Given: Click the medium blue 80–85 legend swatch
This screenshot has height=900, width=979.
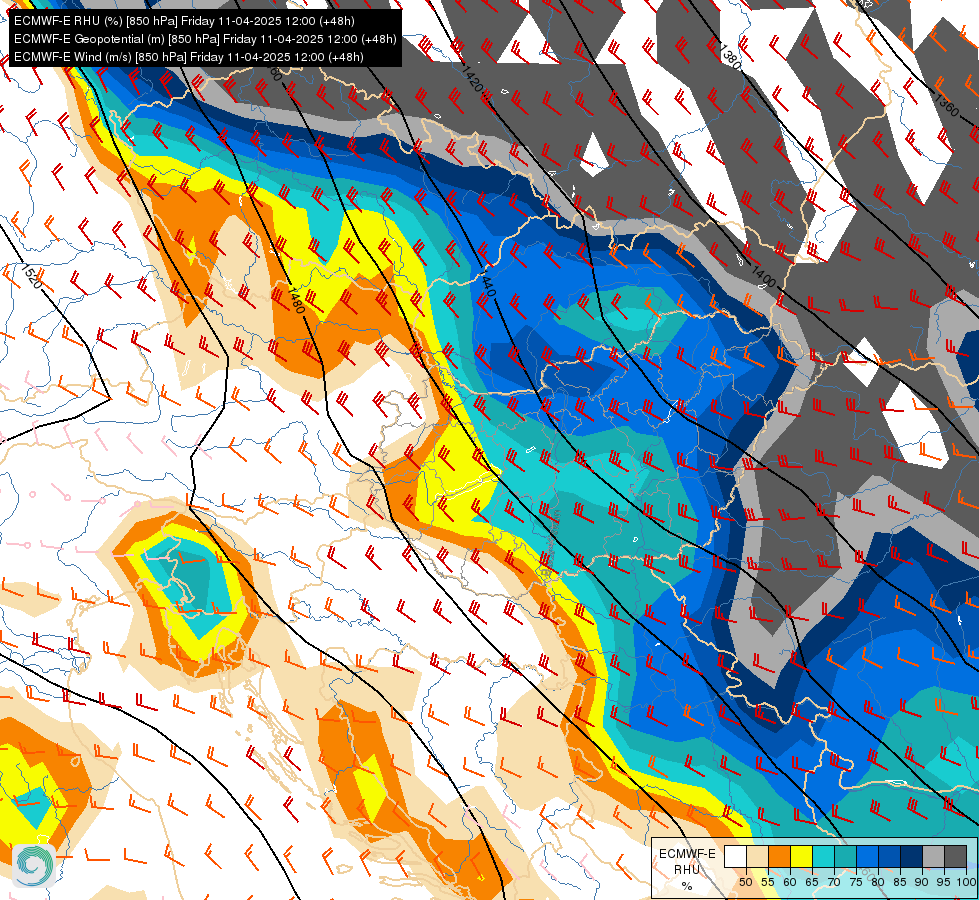Looking at the screenshot, I should (890, 856).
